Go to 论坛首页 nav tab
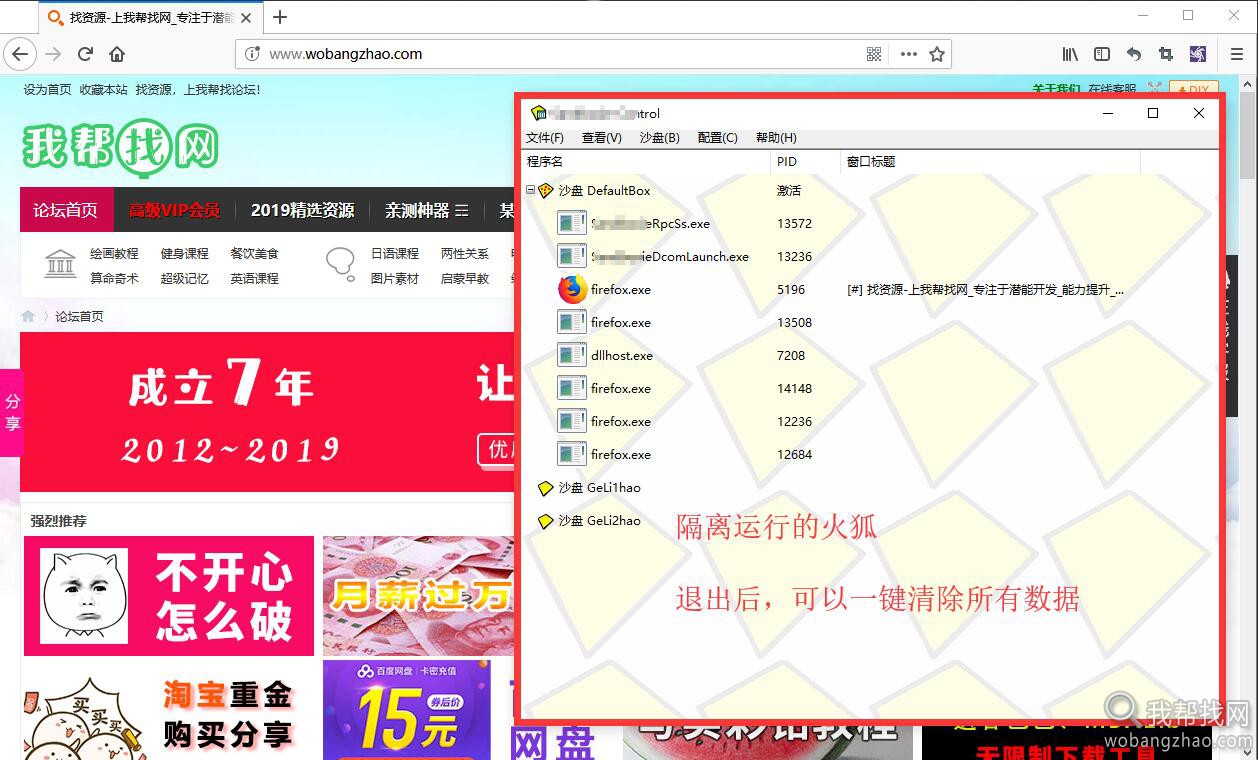The image size is (1258, 760). pos(66,210)
